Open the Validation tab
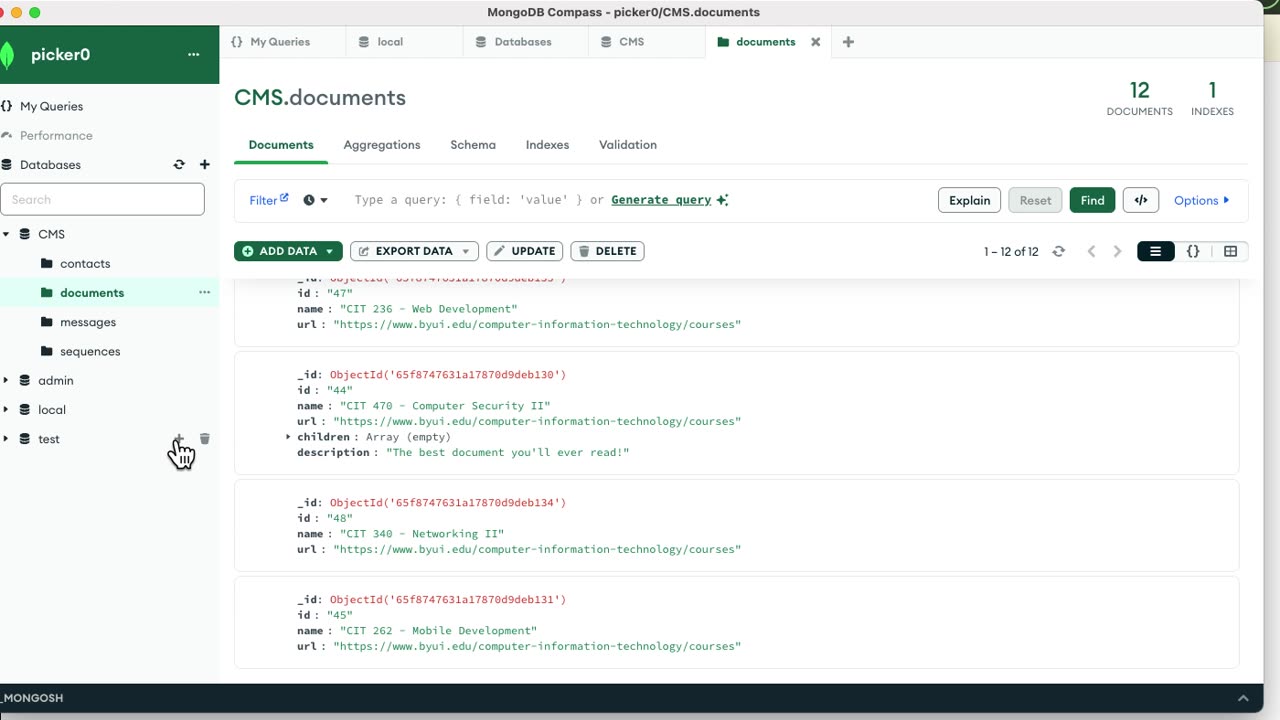The height and width of the screenshot is (720, 1280). pos(628,145)
